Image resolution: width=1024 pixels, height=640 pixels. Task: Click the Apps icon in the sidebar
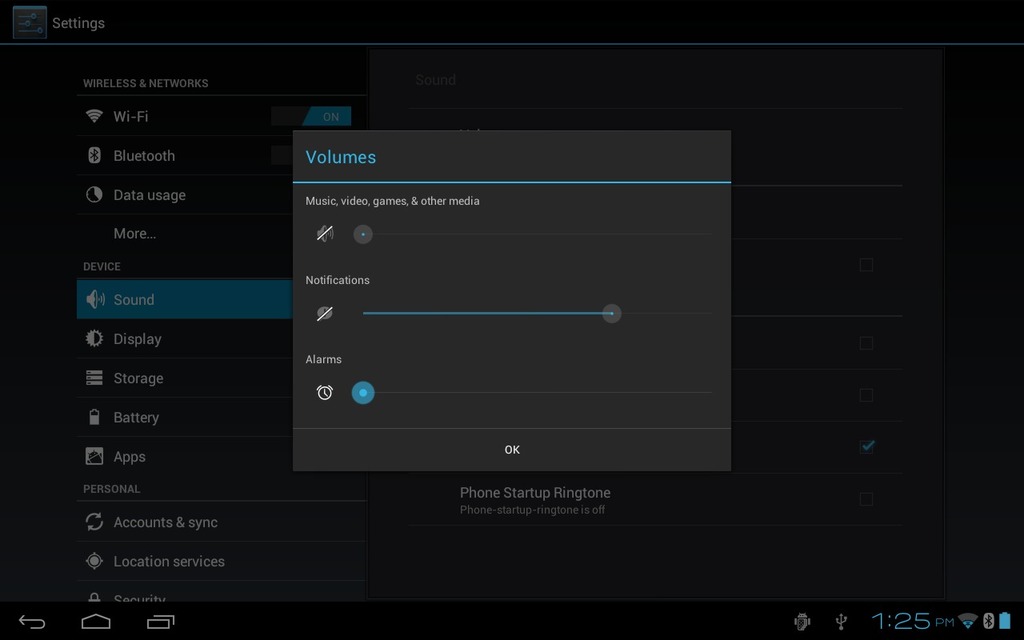(x=94, y=456)
